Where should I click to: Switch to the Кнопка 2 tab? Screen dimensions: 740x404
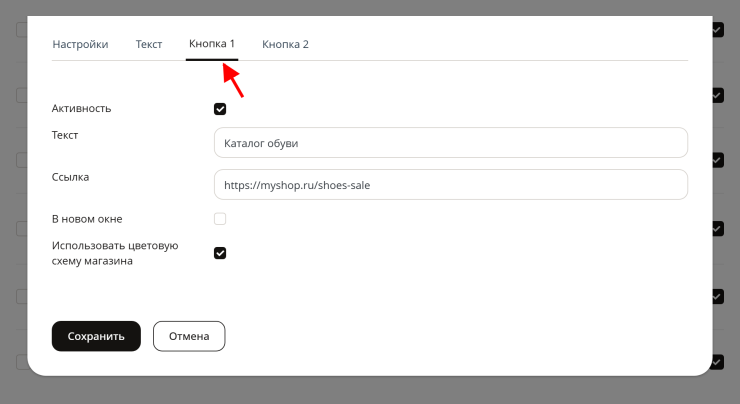[285, 44]
